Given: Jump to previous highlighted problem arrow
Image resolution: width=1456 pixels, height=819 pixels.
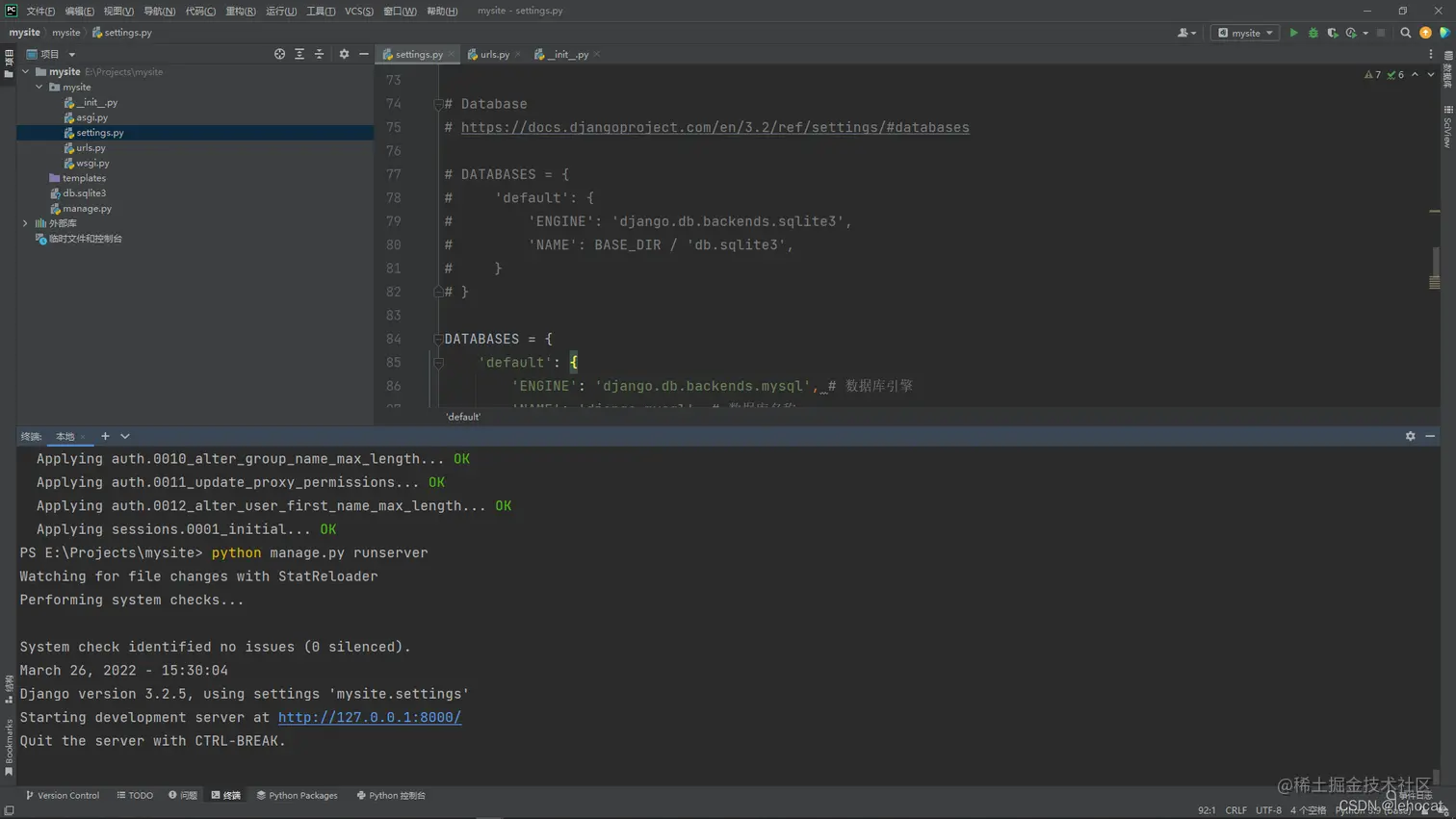Looking at the screenshot, I should 1415,74.
